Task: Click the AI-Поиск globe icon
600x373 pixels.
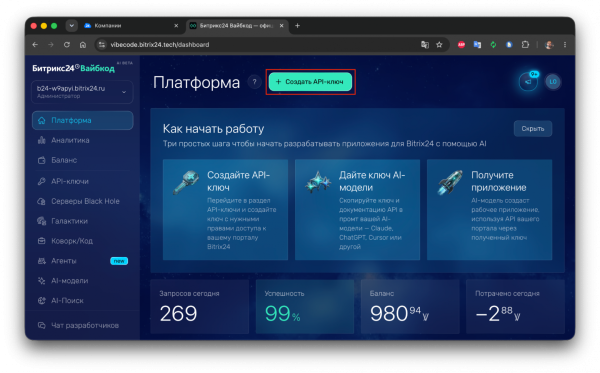Action: coord(41,301)
